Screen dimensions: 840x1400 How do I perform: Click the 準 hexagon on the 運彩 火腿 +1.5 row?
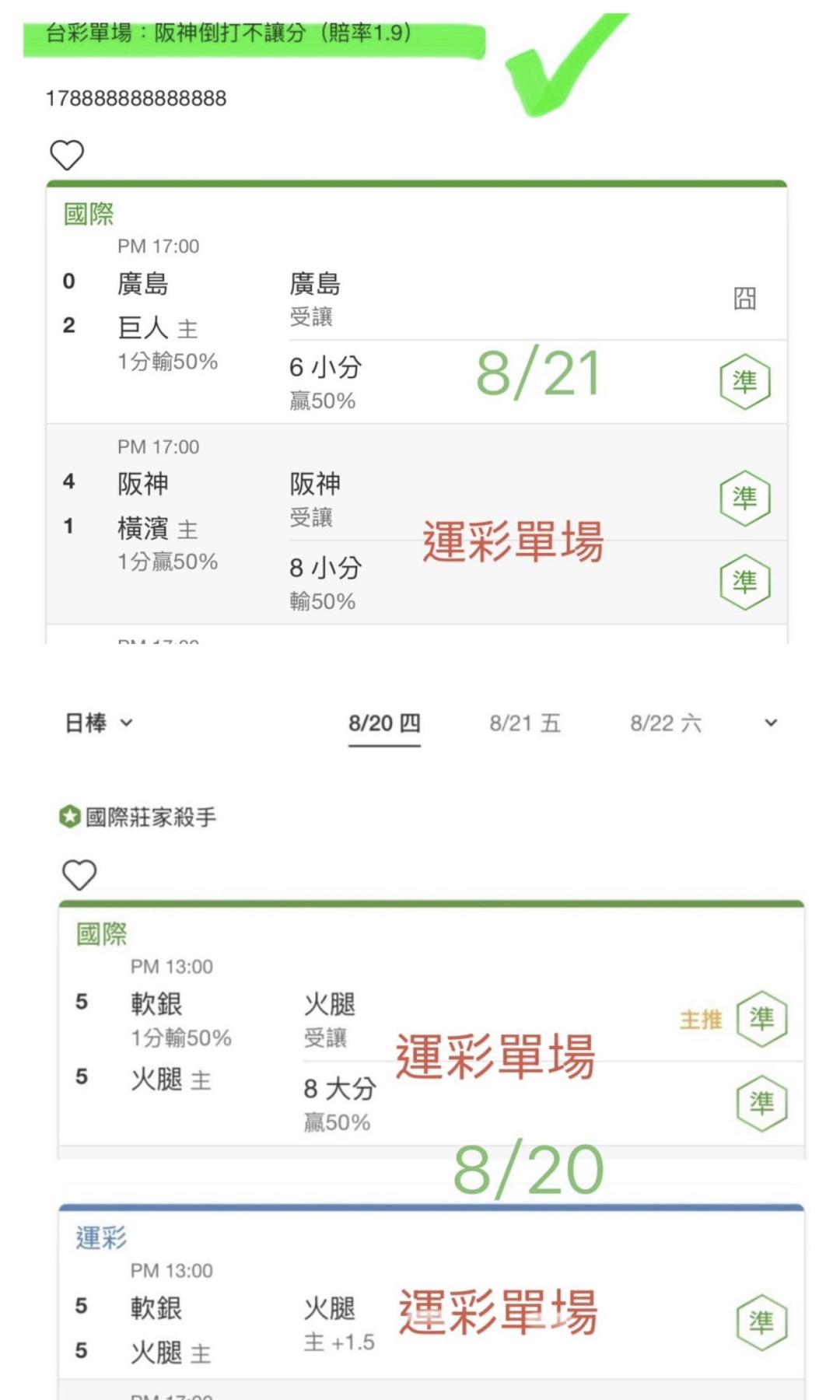click(x=761, y=1322)
